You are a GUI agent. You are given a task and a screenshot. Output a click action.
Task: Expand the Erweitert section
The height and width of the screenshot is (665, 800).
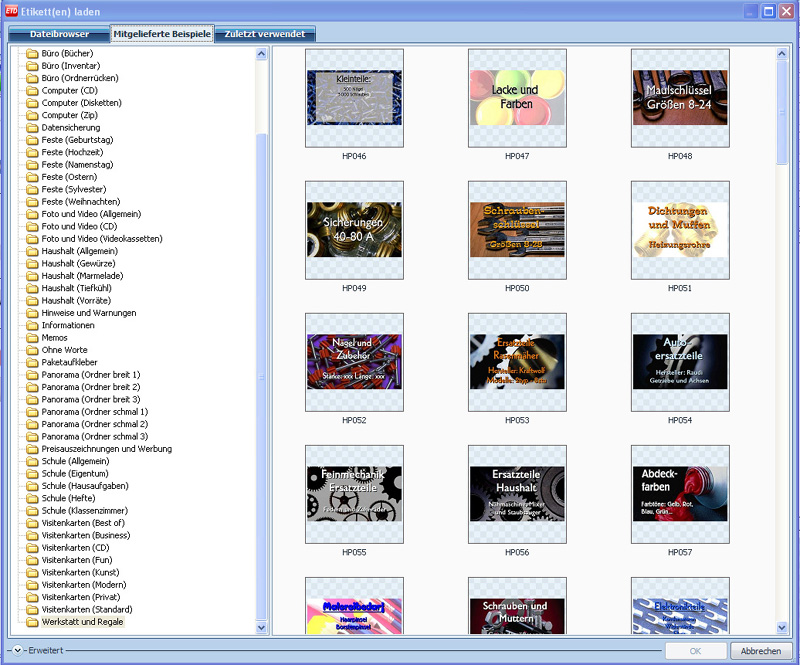pyautogui.click(x=18, y=650)
